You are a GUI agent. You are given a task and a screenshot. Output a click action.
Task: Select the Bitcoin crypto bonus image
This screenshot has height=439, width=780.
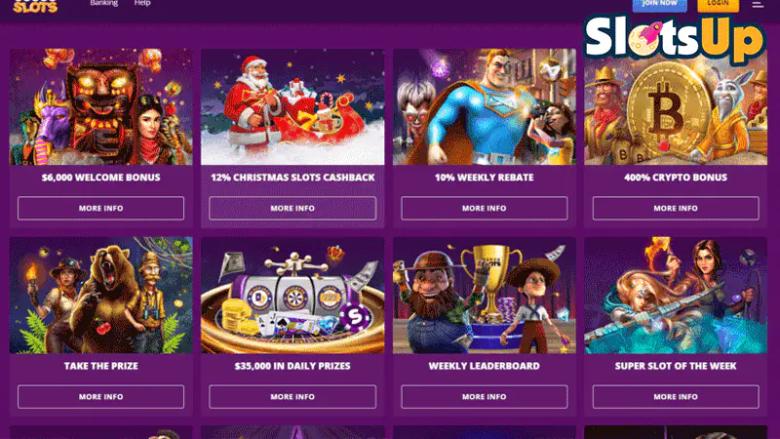click(x=676, y=107)
